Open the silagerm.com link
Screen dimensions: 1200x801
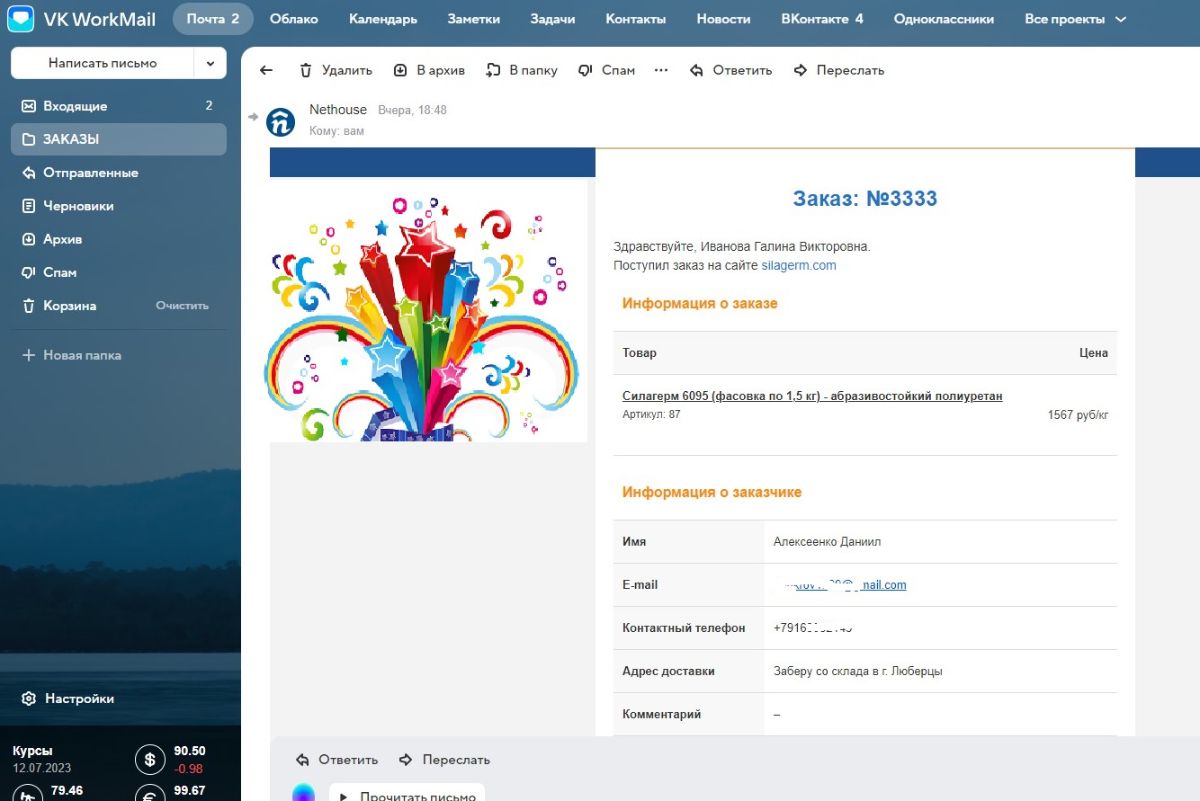pyautogui.click(x=798, y=266)
